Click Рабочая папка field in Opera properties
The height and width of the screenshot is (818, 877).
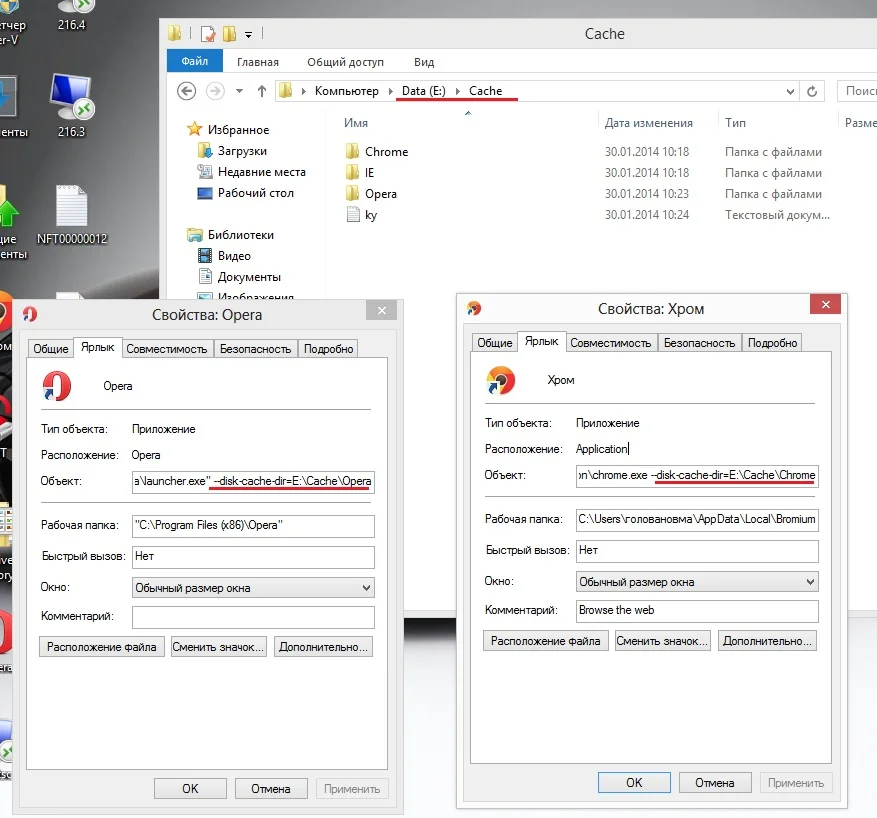click(x=253, y=526)
